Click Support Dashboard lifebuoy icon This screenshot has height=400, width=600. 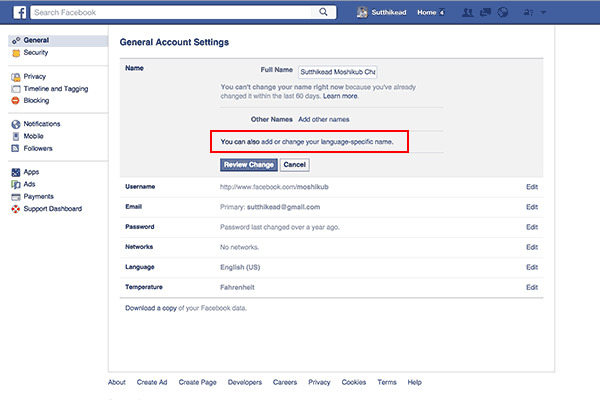(x=16, y=209)
